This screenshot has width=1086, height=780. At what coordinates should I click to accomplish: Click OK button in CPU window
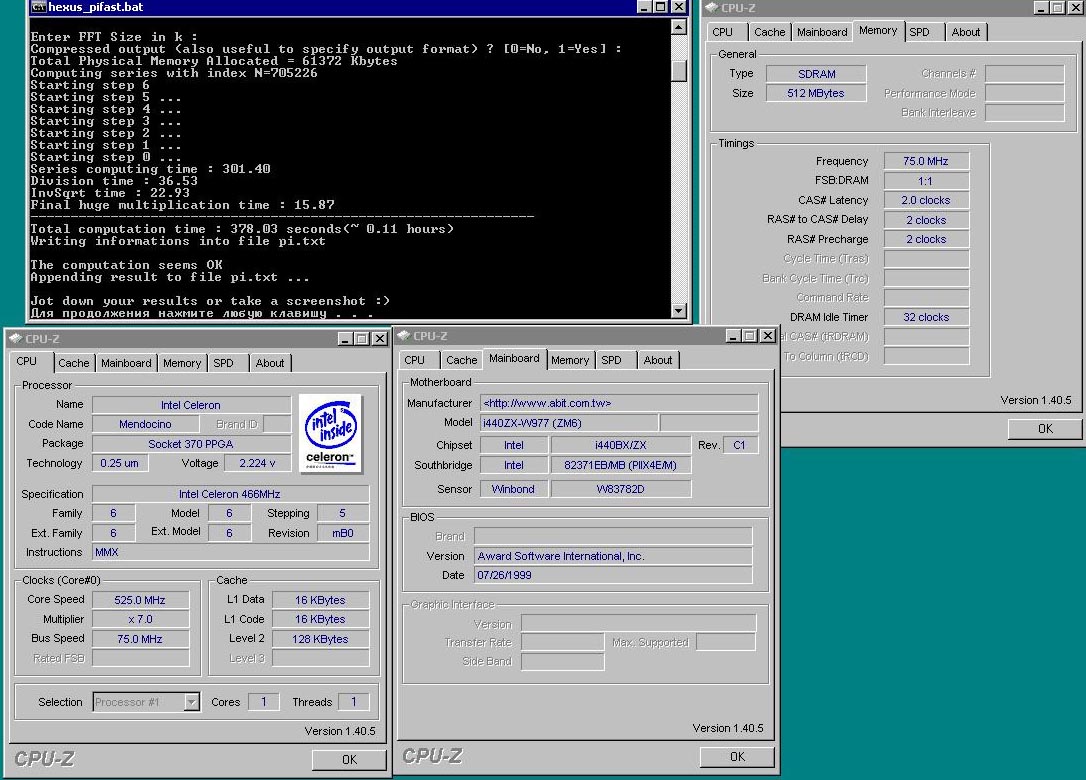[x=349, y=759]
